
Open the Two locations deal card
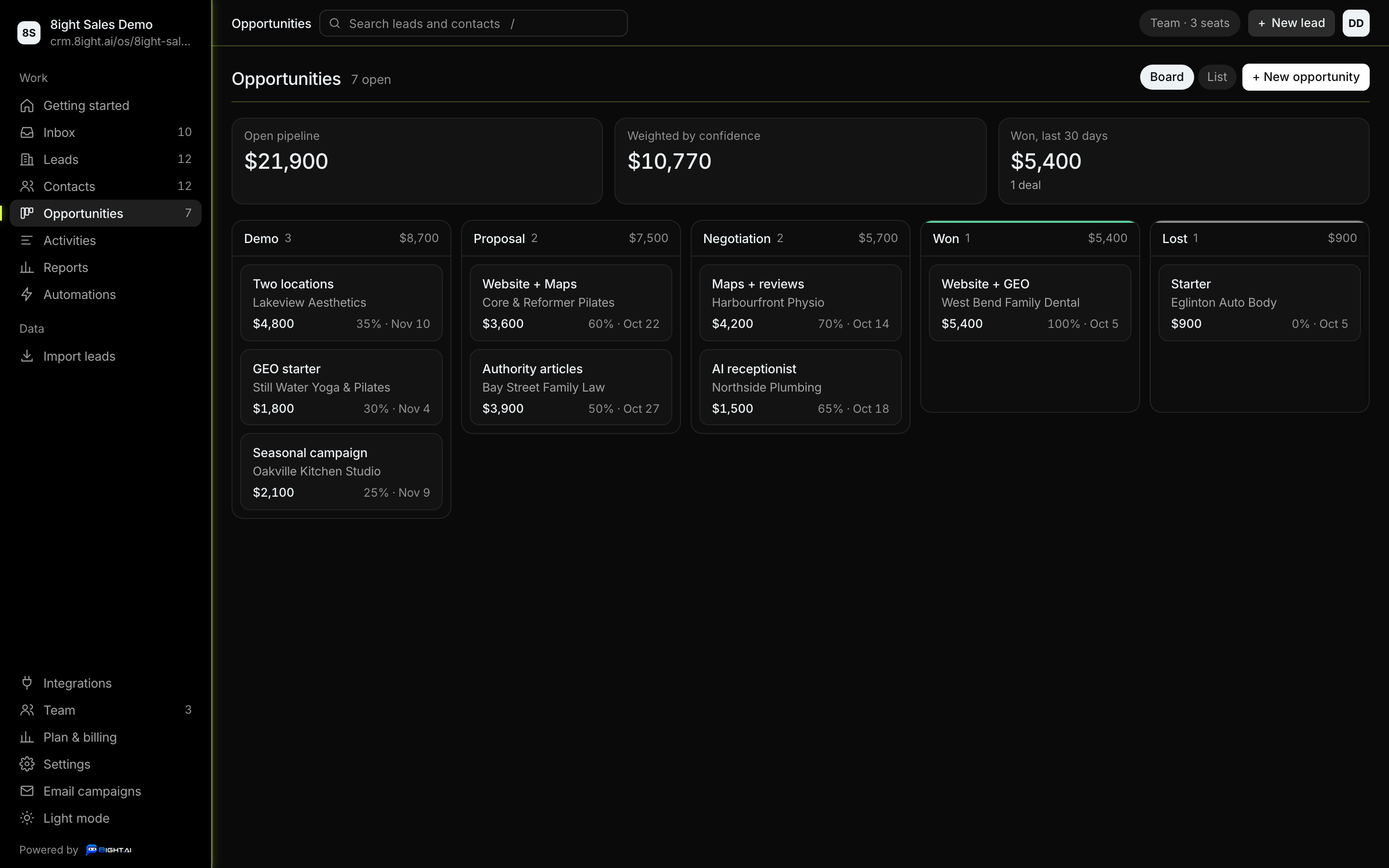coord(341,303)
